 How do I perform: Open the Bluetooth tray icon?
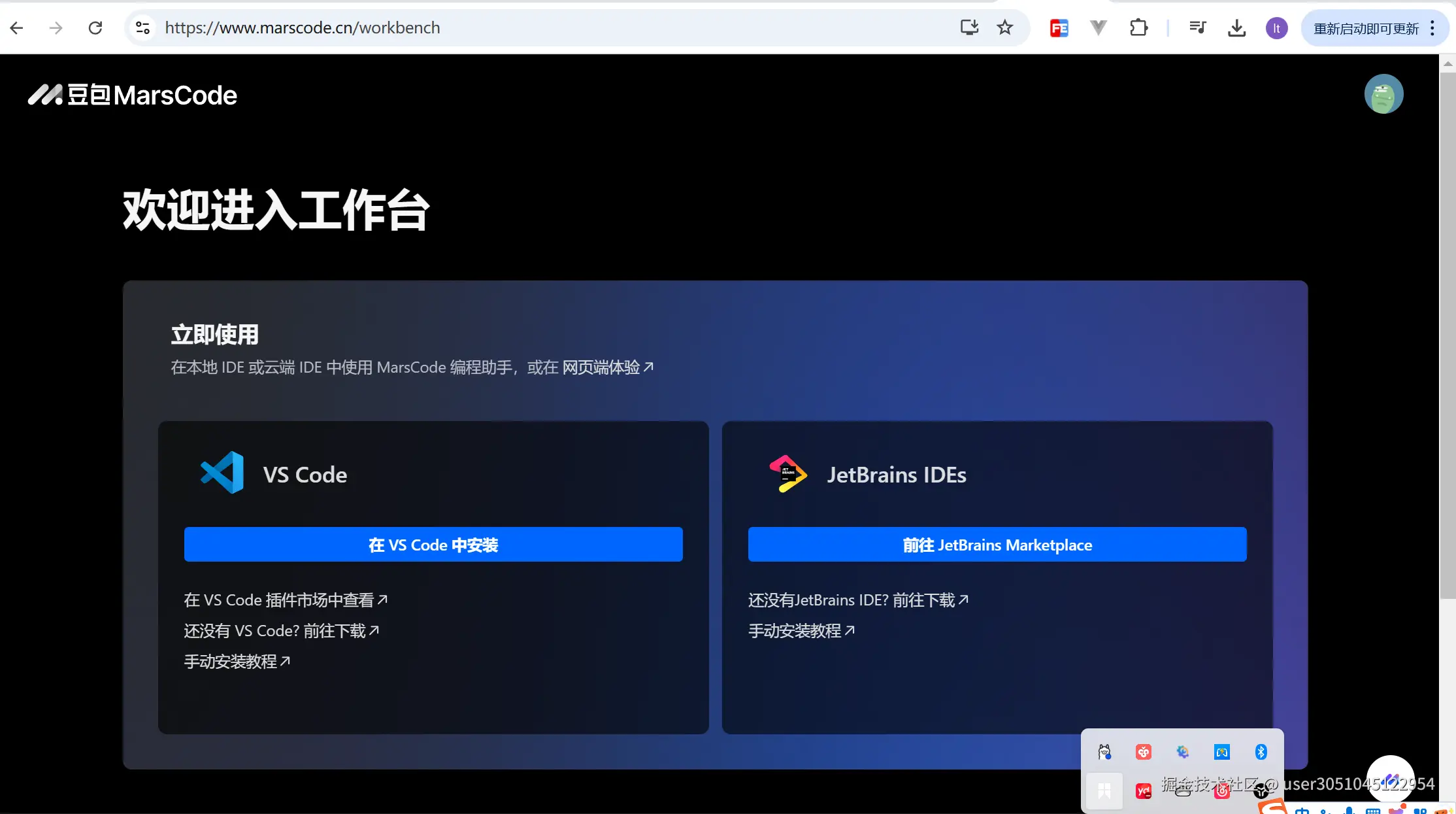click(x=1261, y=752)
